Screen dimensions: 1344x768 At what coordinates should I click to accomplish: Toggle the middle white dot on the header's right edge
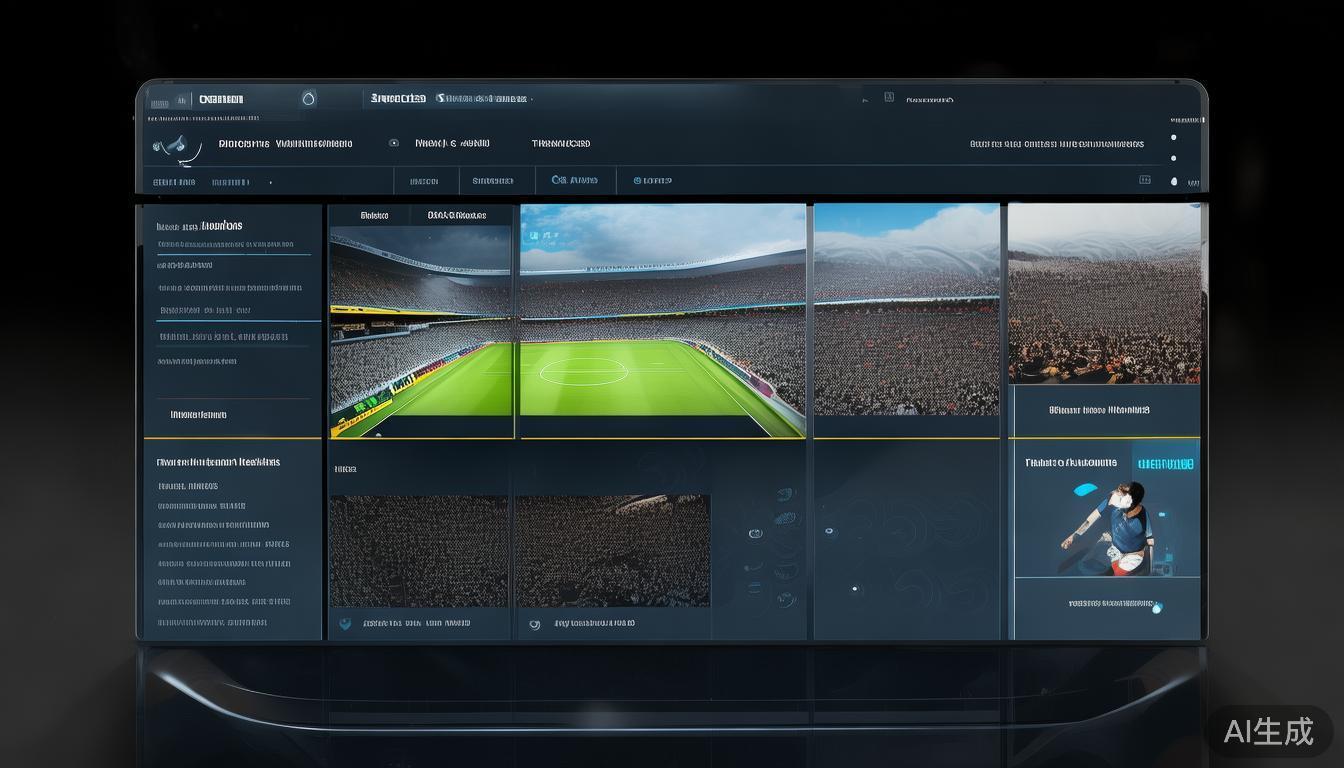(1173, 158)
